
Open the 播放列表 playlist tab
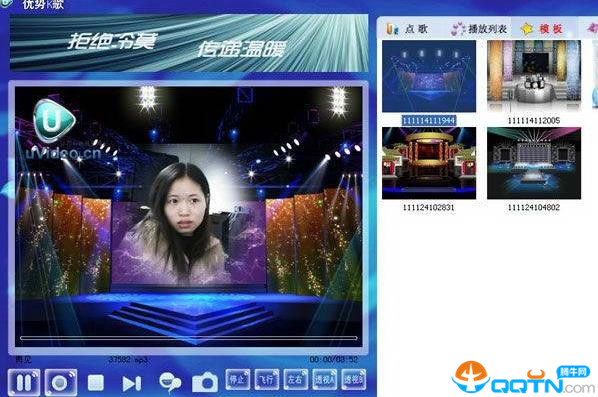479,29
